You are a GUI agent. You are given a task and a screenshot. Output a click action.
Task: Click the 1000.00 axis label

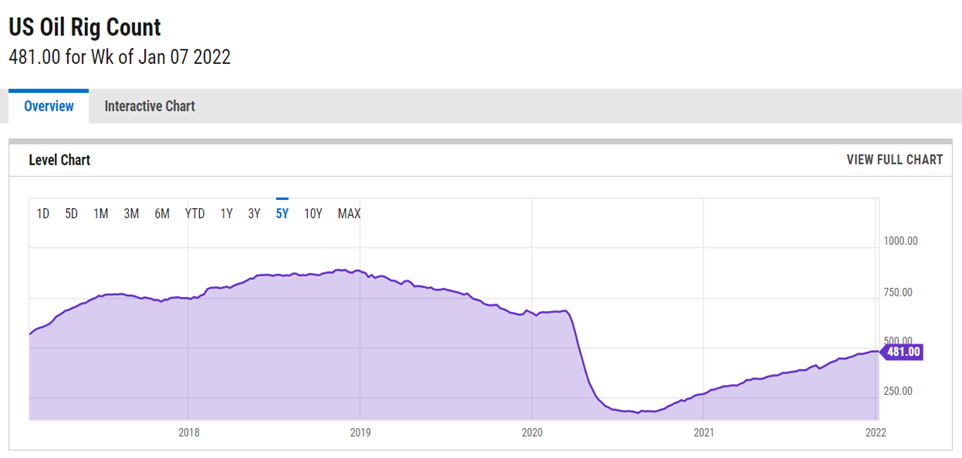pyautogui.click(x=900, y=241)
